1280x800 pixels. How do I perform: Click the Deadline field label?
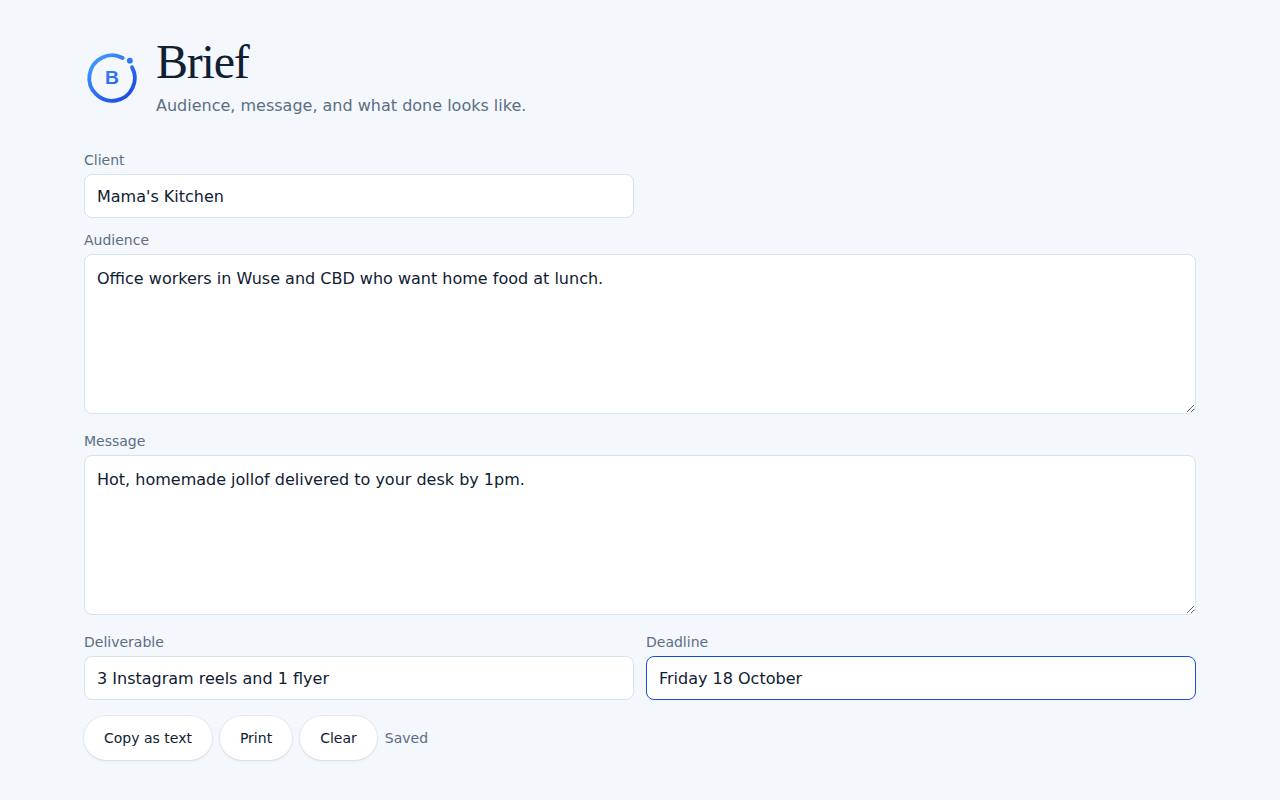[x=677, y=642]
